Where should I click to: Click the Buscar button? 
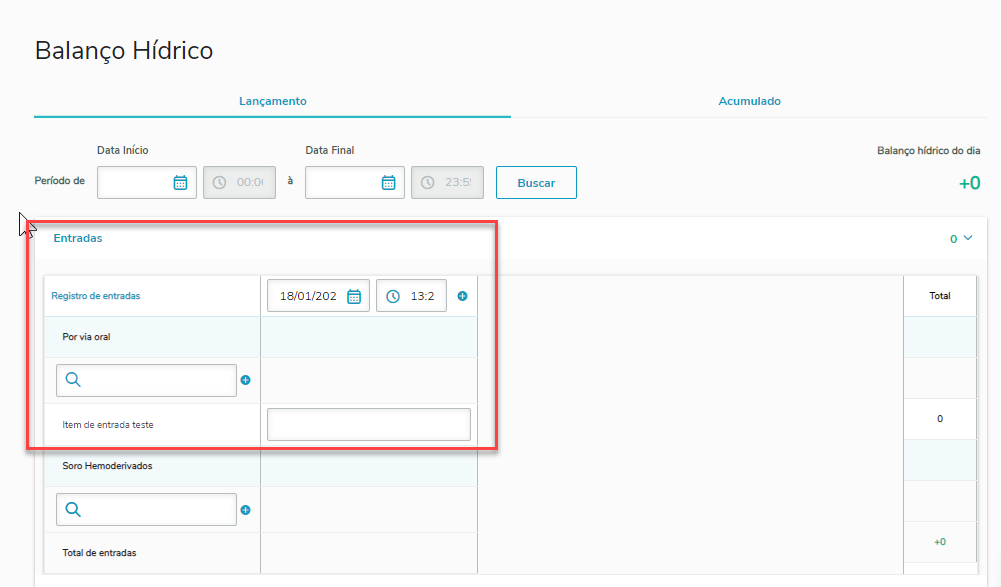(536, 183)
